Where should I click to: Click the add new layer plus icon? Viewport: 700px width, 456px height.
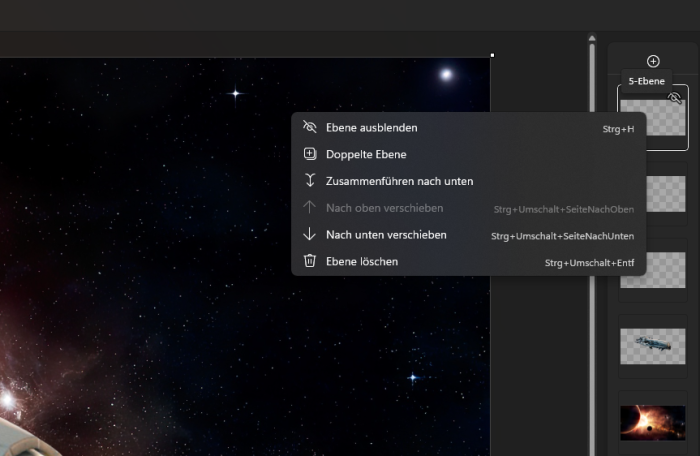(653, 61)
